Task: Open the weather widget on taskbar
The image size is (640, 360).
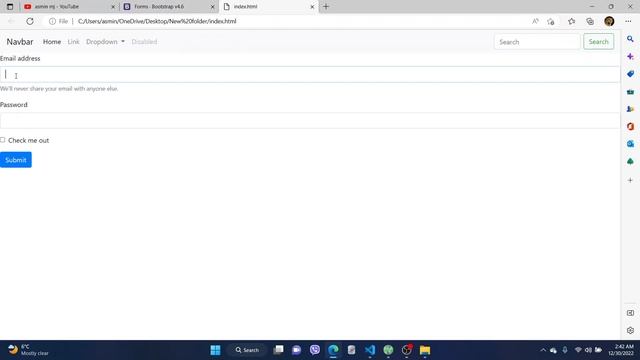Action: click(29, 350)
